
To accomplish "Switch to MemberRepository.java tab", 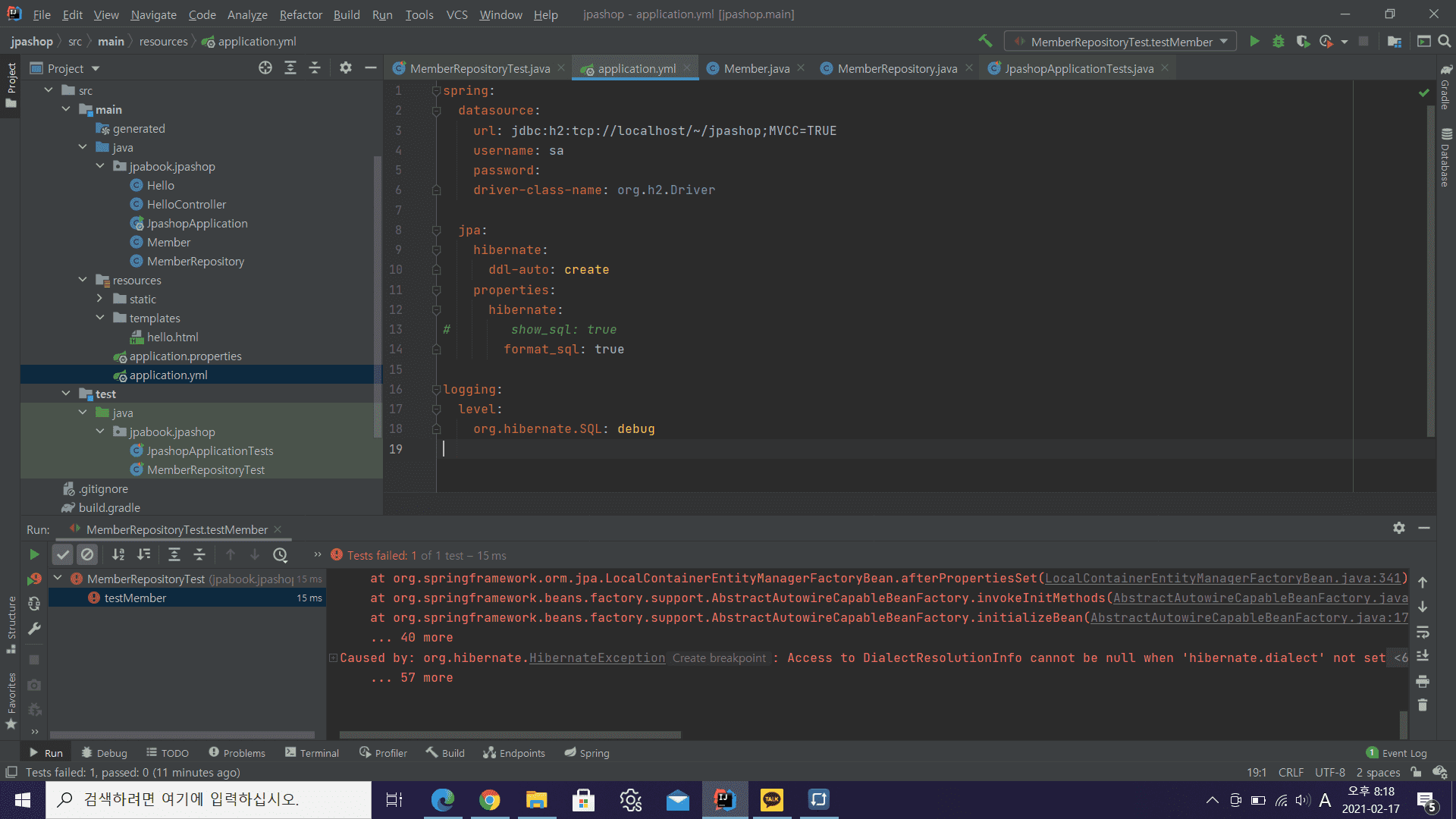I will 896,68.
